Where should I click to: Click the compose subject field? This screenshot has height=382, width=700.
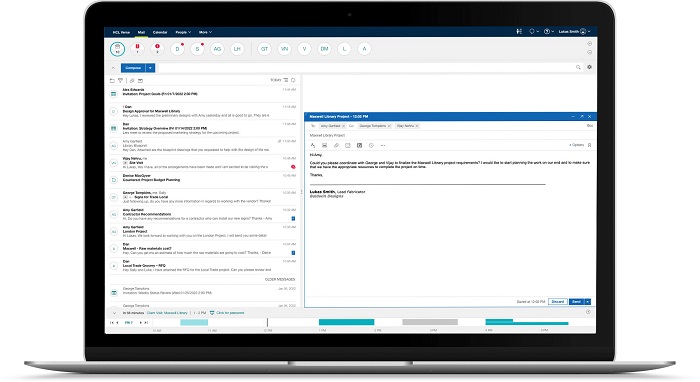click(450, 135)
